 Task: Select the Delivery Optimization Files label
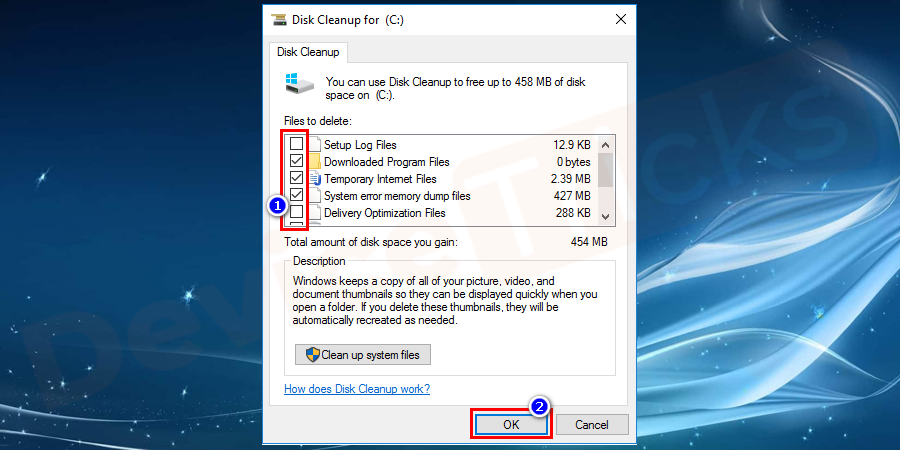[385, 213]
